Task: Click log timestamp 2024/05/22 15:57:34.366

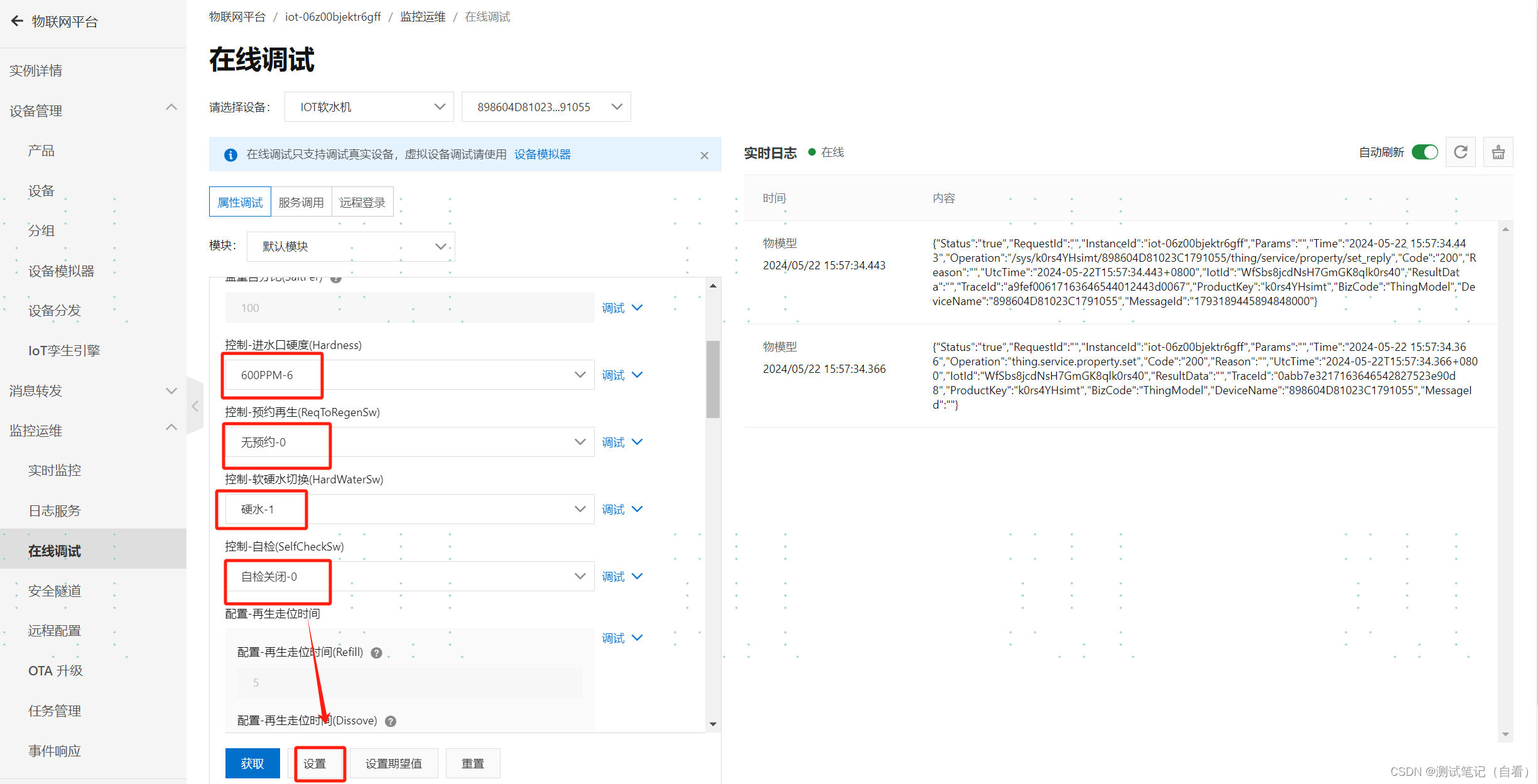Action: (x=824, y=369)
